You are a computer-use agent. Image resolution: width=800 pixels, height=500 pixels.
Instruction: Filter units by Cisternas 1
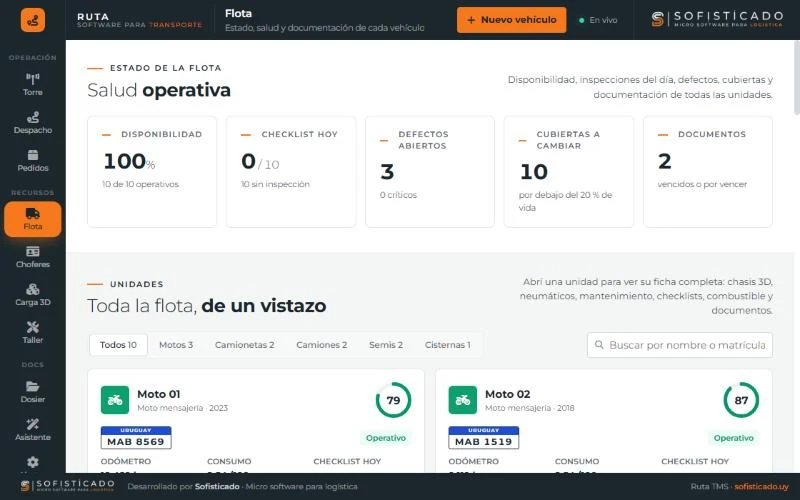(x=447, y=345)
